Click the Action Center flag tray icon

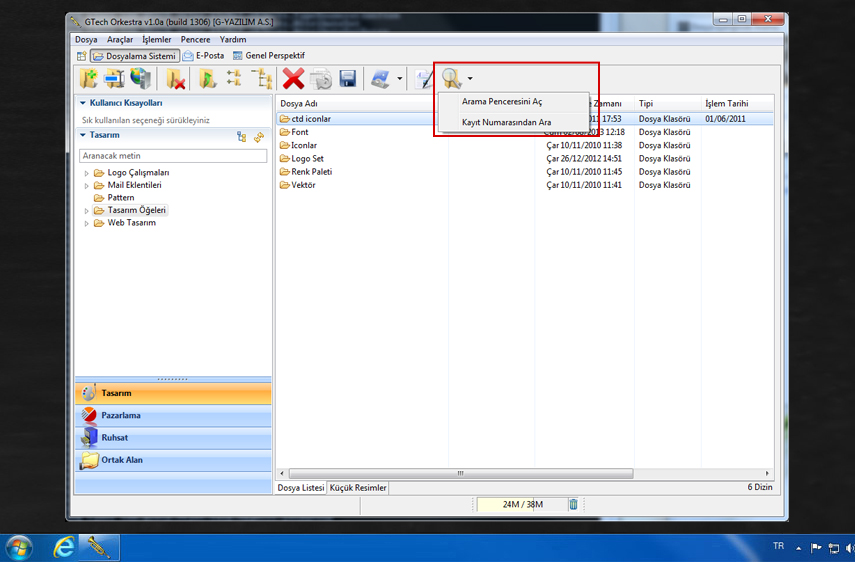(x=816, y=548)
